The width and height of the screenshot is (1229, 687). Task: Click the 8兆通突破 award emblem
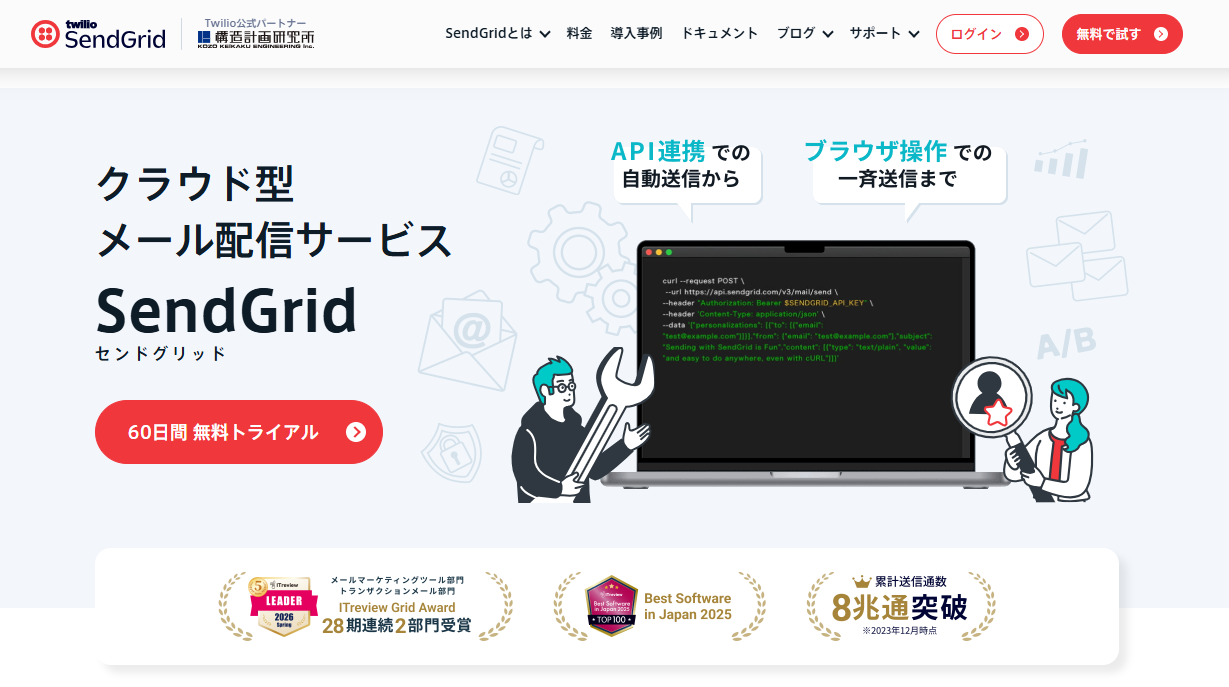[x=901, y=605]
